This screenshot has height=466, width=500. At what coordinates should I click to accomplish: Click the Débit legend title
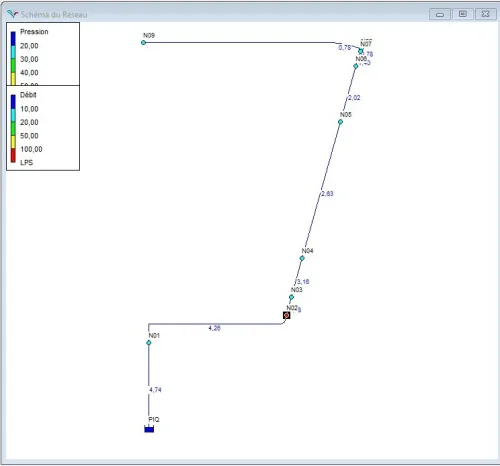(28, 95)
